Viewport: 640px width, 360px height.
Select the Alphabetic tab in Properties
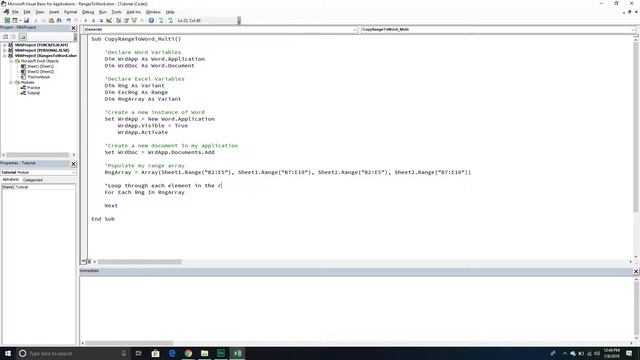click(11, 180)
